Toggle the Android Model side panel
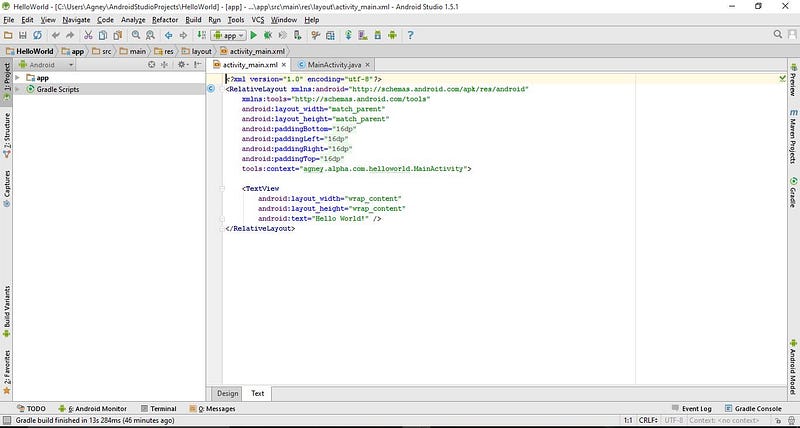800x428 pixels. 793,367
